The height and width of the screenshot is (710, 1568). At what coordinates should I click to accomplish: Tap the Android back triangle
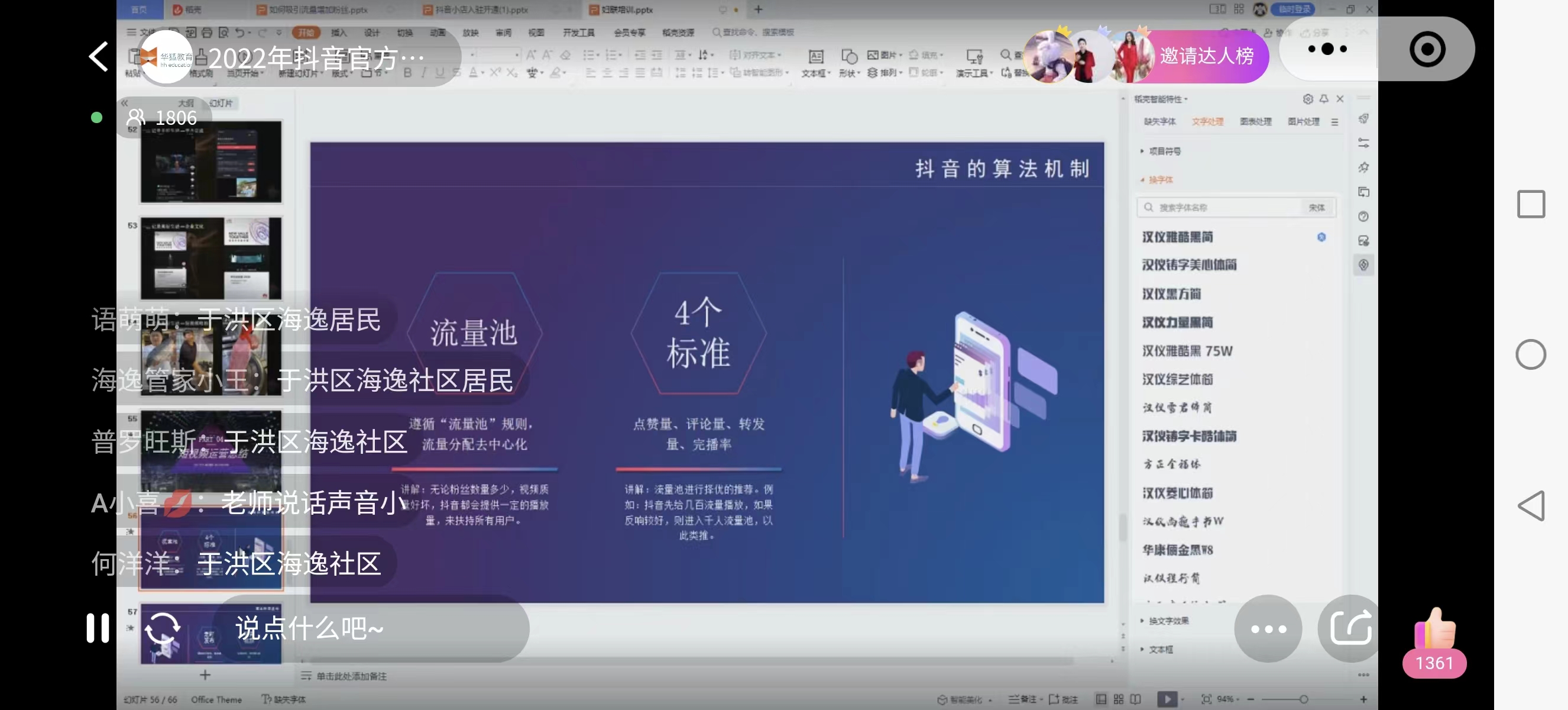coord(1530,505)
